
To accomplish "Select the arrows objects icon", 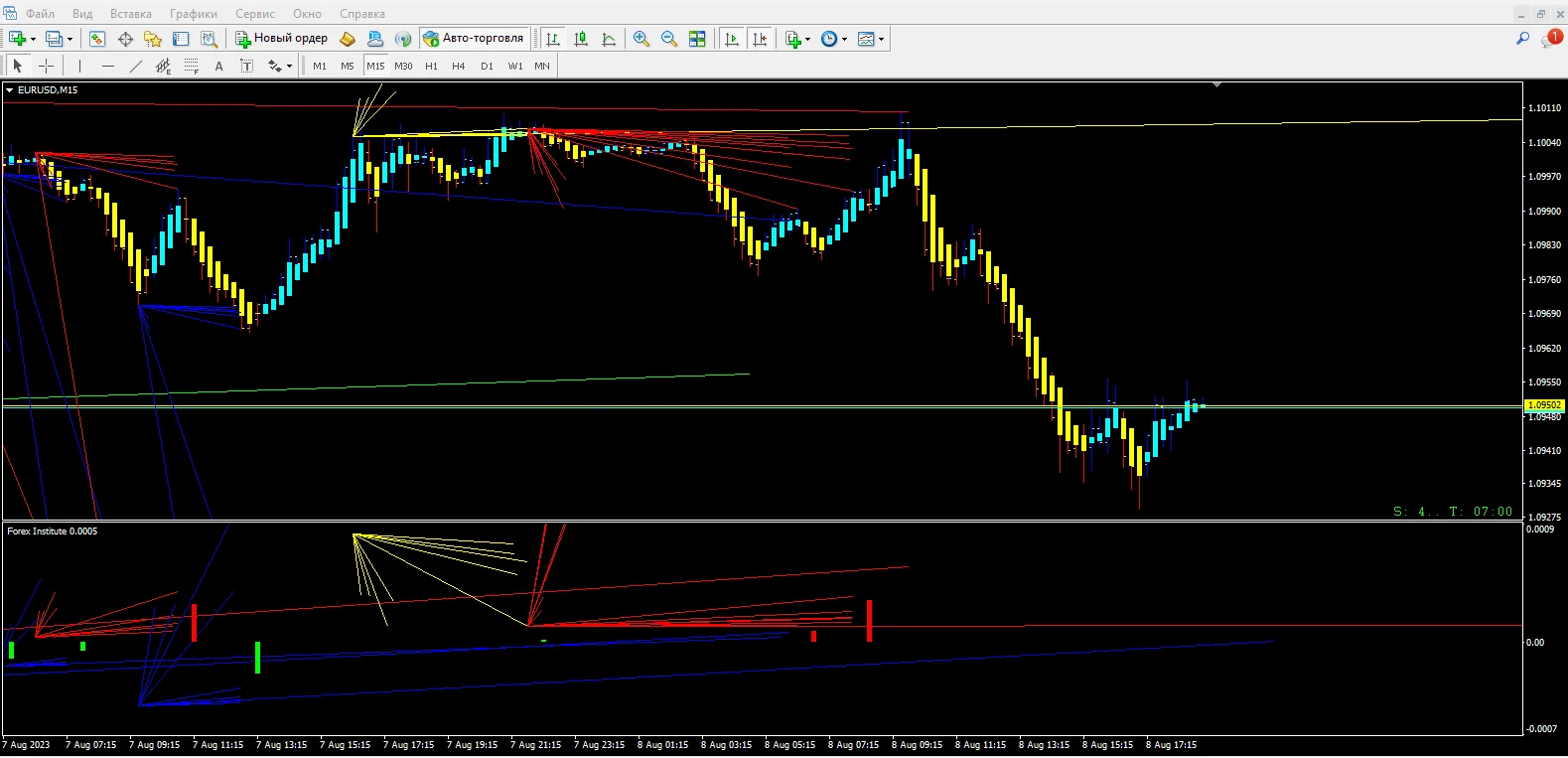I will coord(275,67).
